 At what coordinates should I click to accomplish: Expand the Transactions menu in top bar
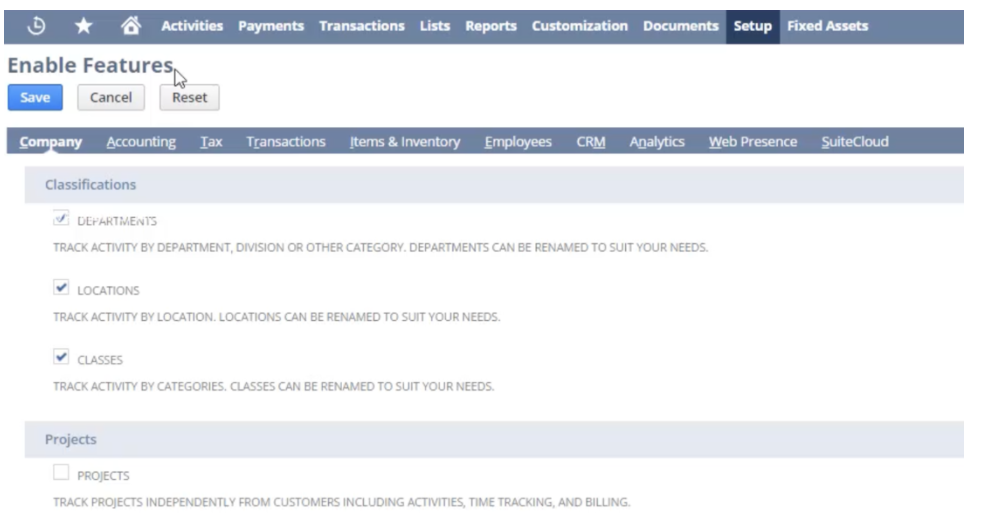point(361,26)
